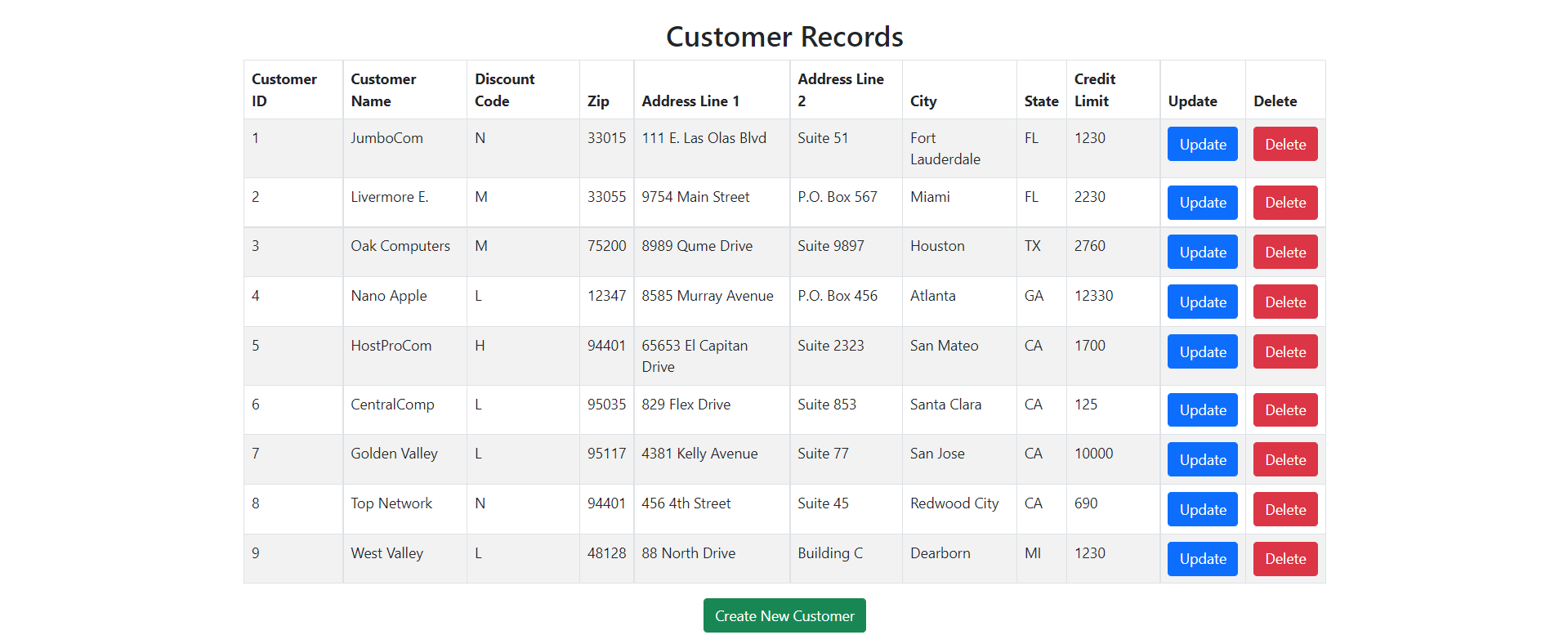Remove Oak Computers with Delete button
The height and width of the screenshot is (644, 1568).
(x=1284, y=252)
